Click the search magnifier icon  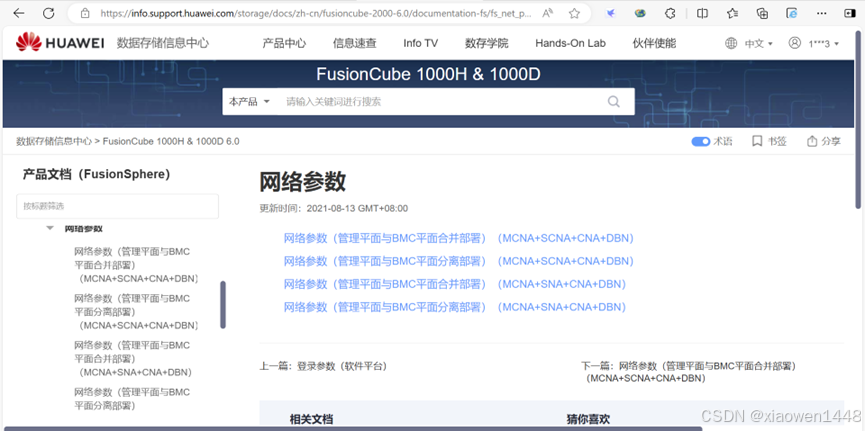tap(613, 102)
